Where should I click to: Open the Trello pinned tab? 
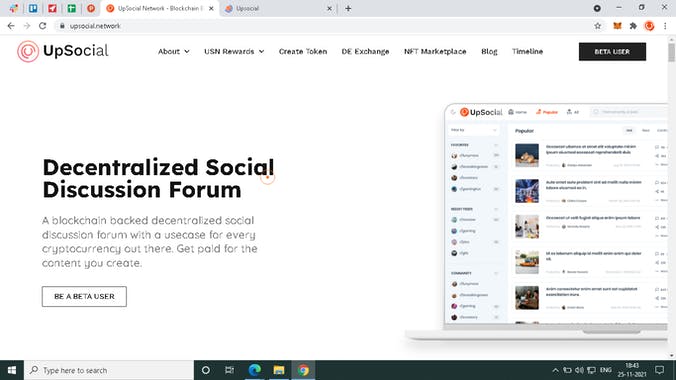tap(33, 8)
